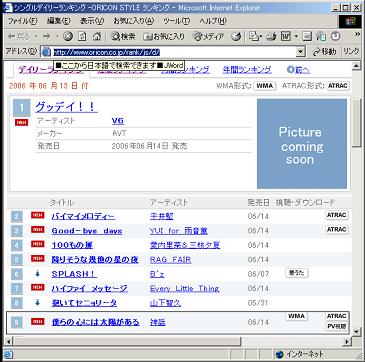Screen dimensions: 365x362
Task: Open the 表示(V) menu
Action: coord(92,21)
